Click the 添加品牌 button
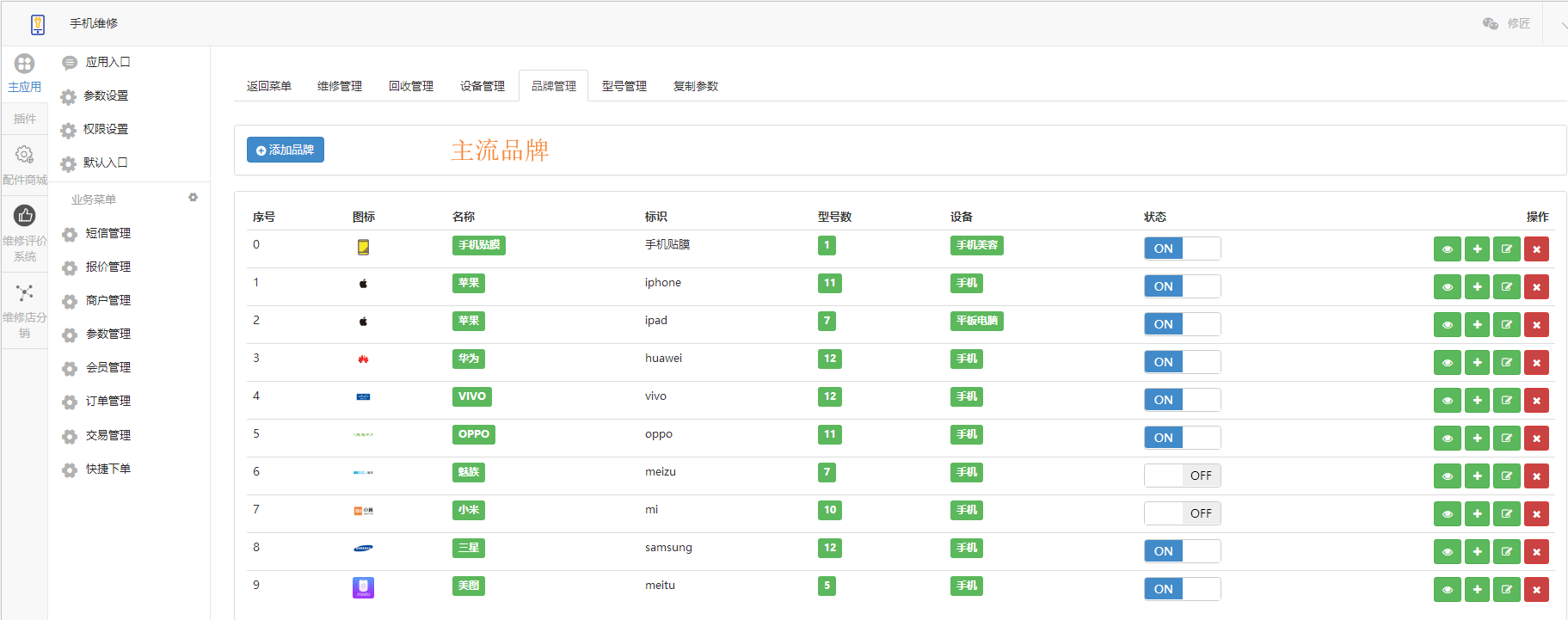This screenshot has width=1568, height=620. tap(286, 150)
